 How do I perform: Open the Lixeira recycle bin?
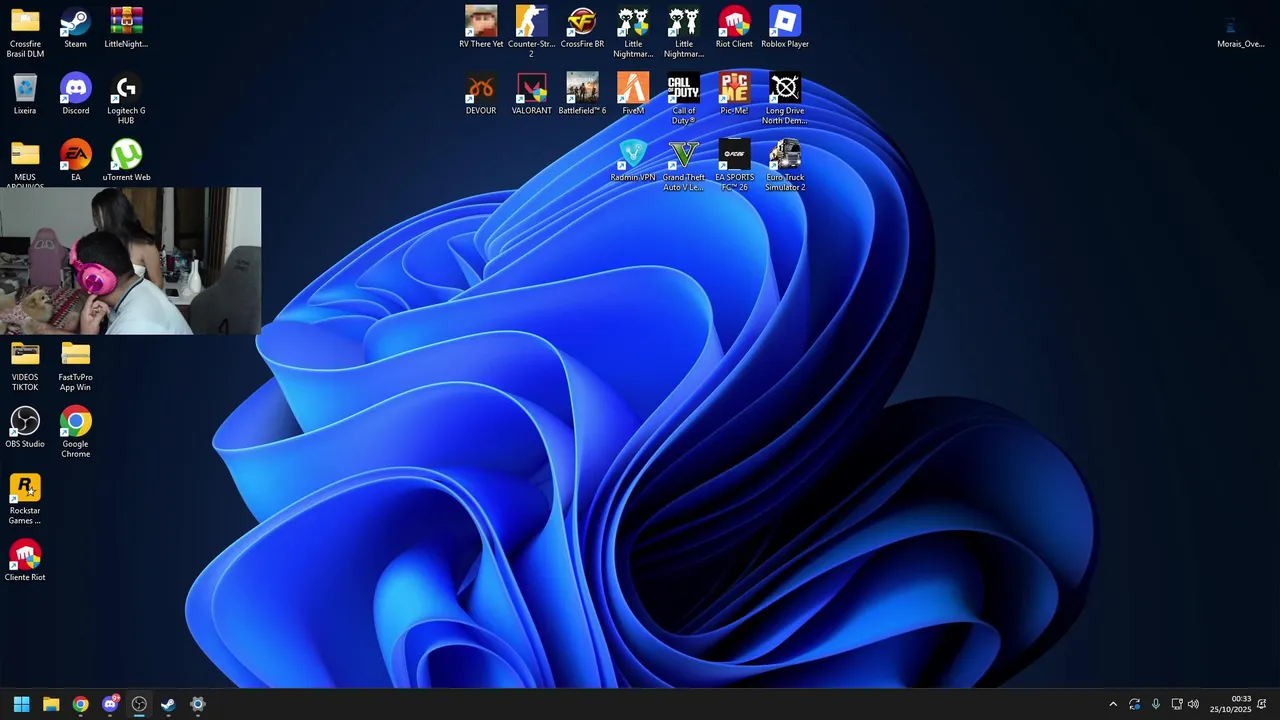(25, 94)
